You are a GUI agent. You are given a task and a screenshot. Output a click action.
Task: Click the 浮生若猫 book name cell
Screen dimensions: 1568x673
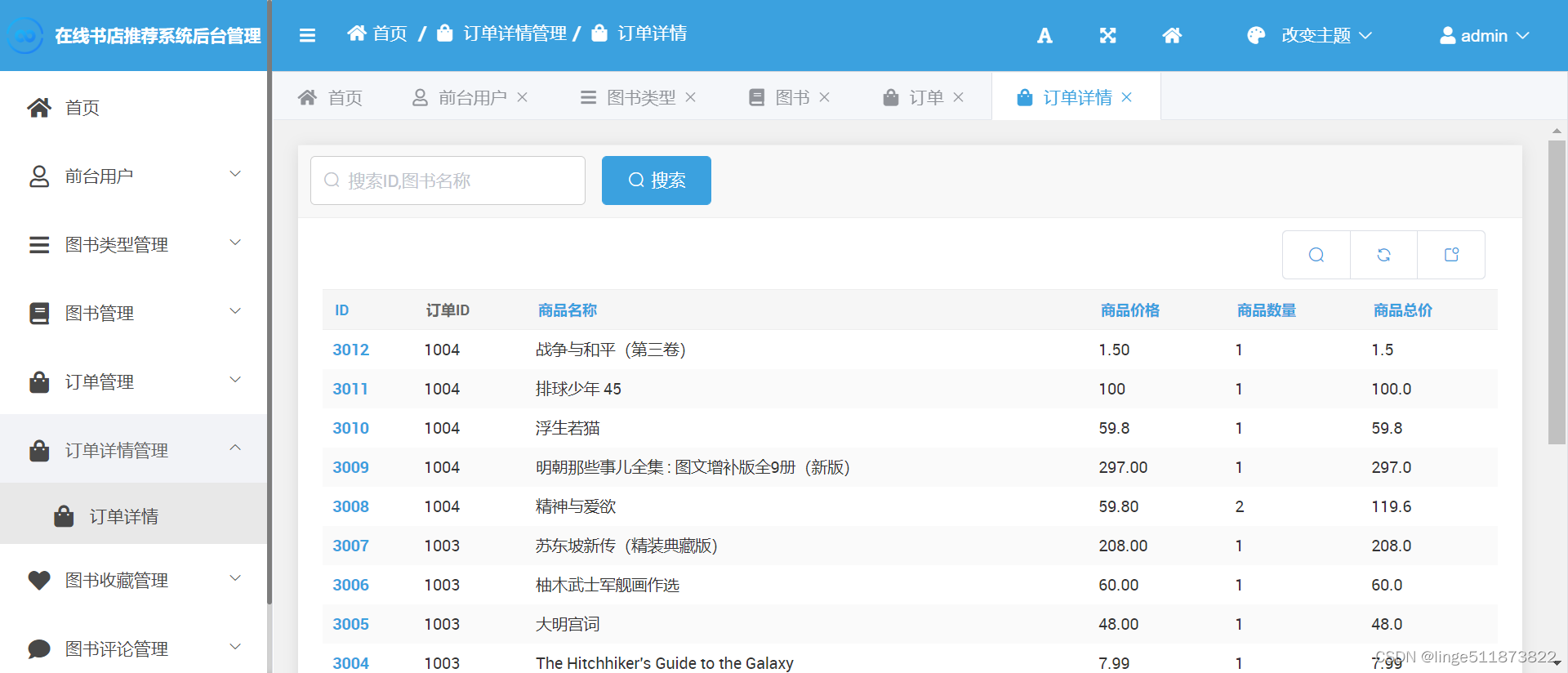coord(568,428)
